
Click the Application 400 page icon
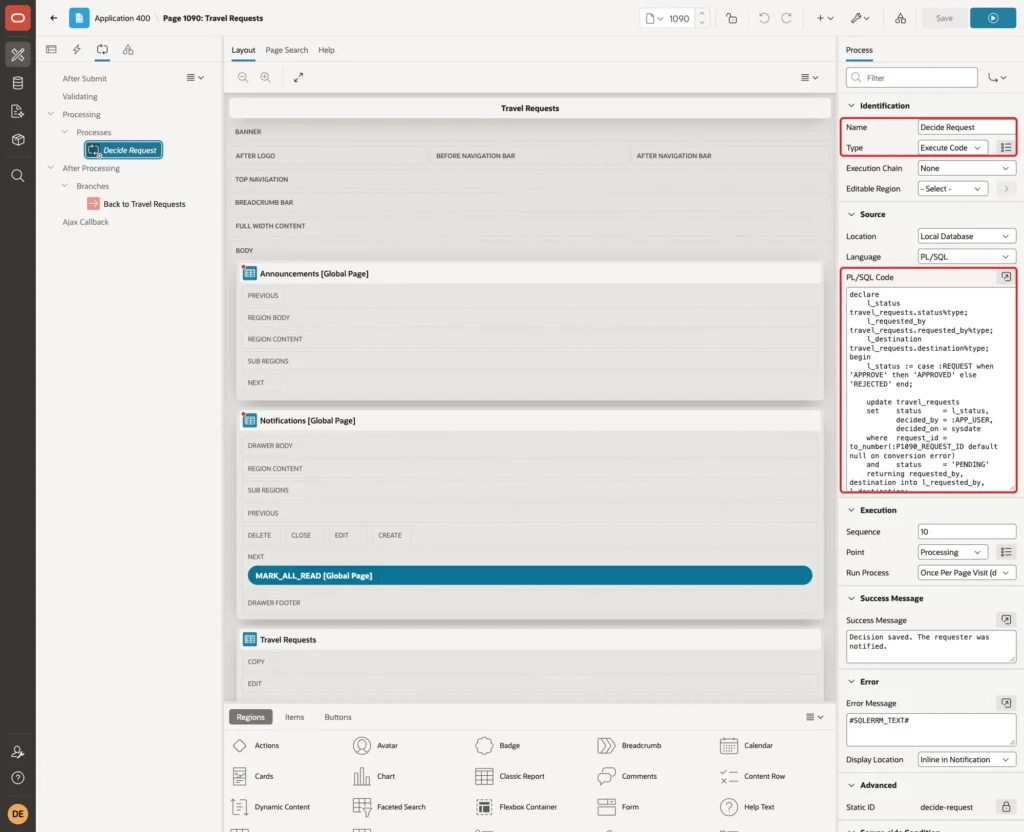point(79,18)
